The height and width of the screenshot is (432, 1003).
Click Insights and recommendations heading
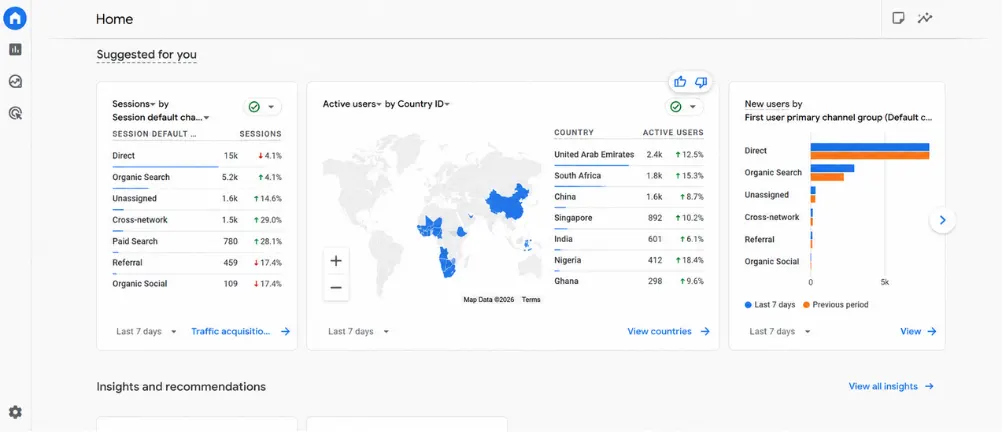[x=181, y=387]
